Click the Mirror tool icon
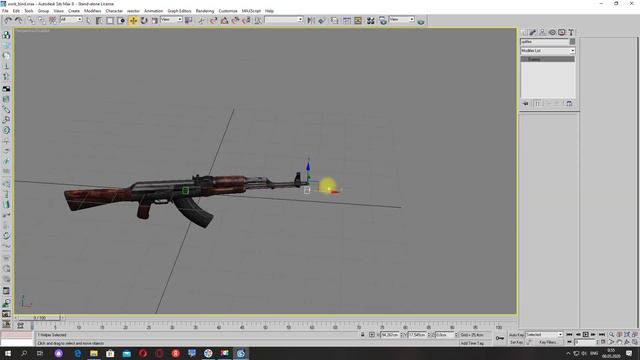Screen dimensions: 640x360 [311, 20]
